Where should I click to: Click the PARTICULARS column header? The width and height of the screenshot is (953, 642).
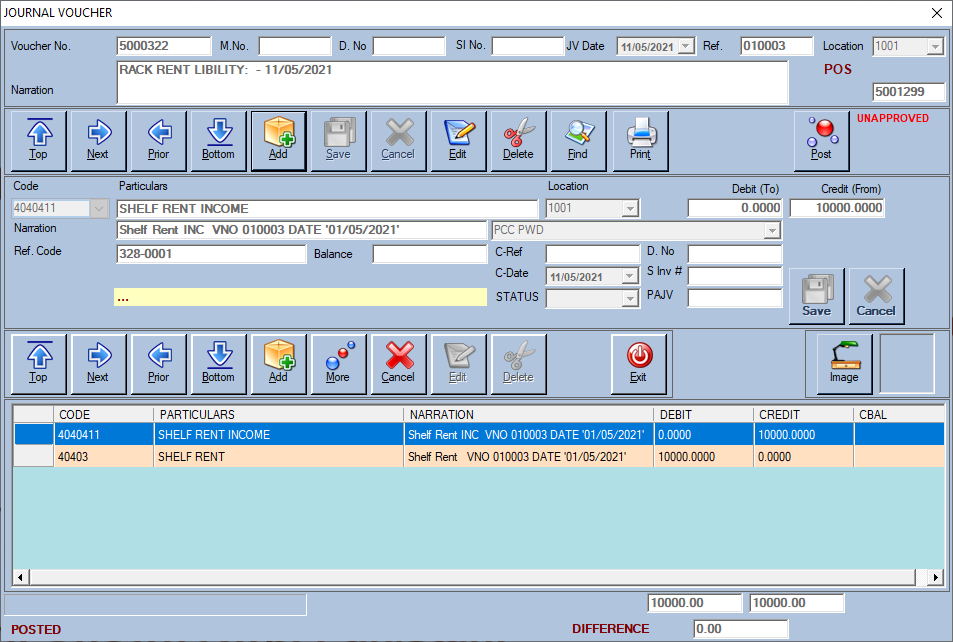[x=278, y=415]
